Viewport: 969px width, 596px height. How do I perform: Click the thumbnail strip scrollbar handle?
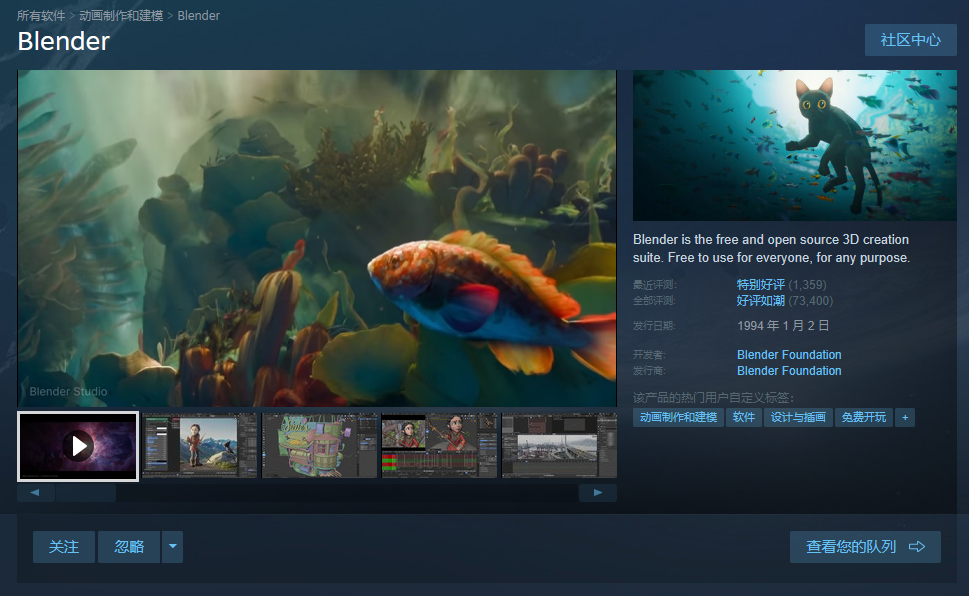point(85,493)
